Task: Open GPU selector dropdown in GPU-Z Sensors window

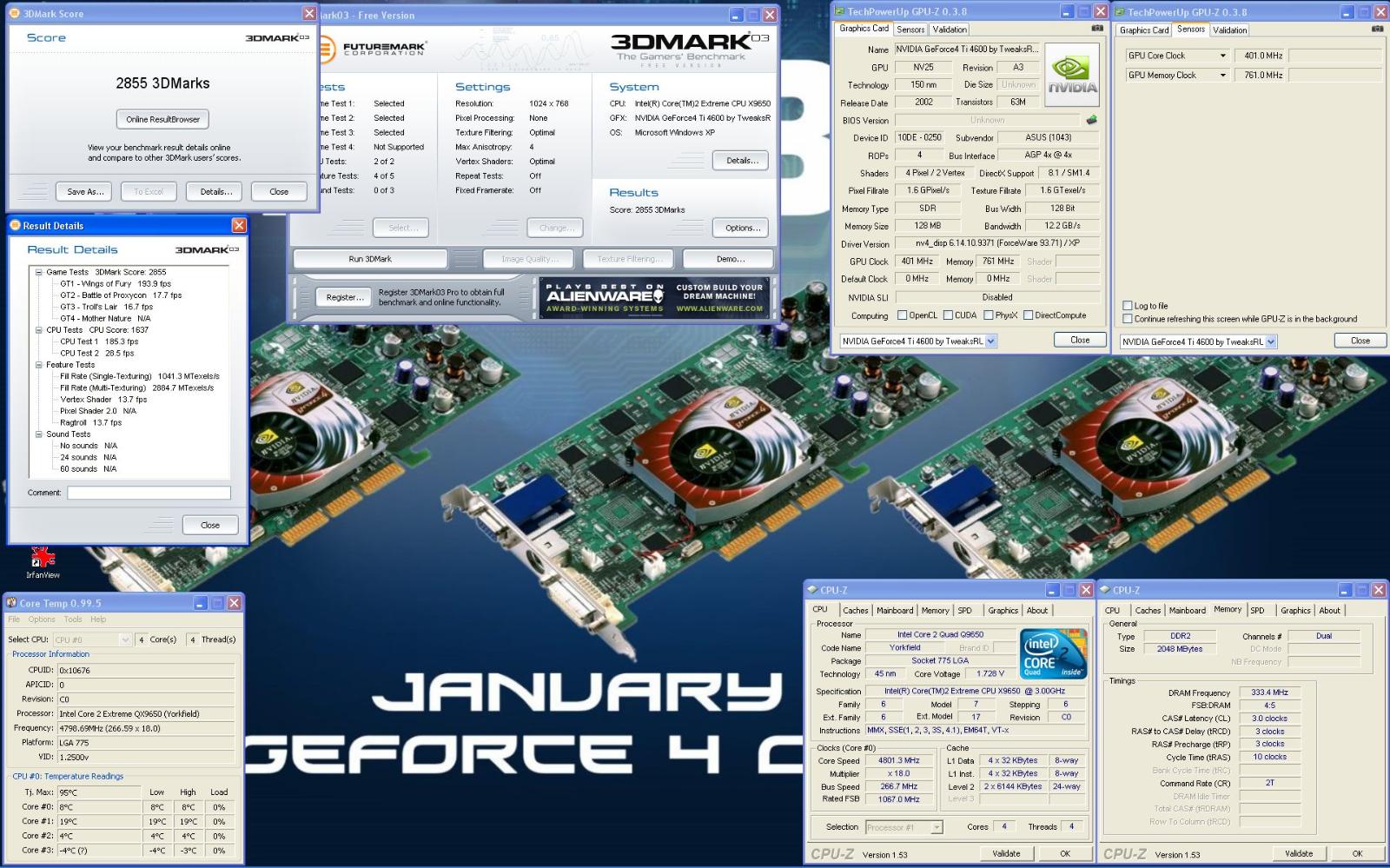Action: tap(1271, 342)
